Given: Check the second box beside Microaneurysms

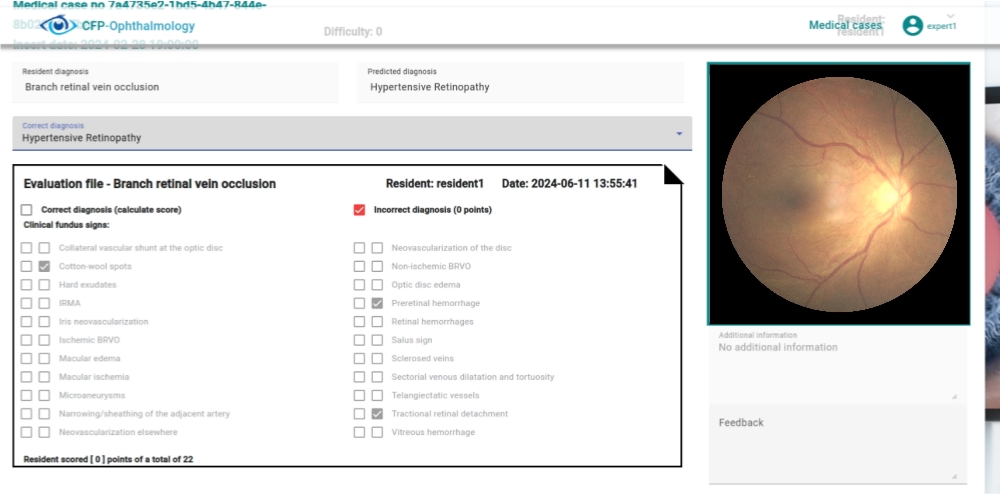Looking at the screenshot, I should pyautogui.click(x=44, y=395).
